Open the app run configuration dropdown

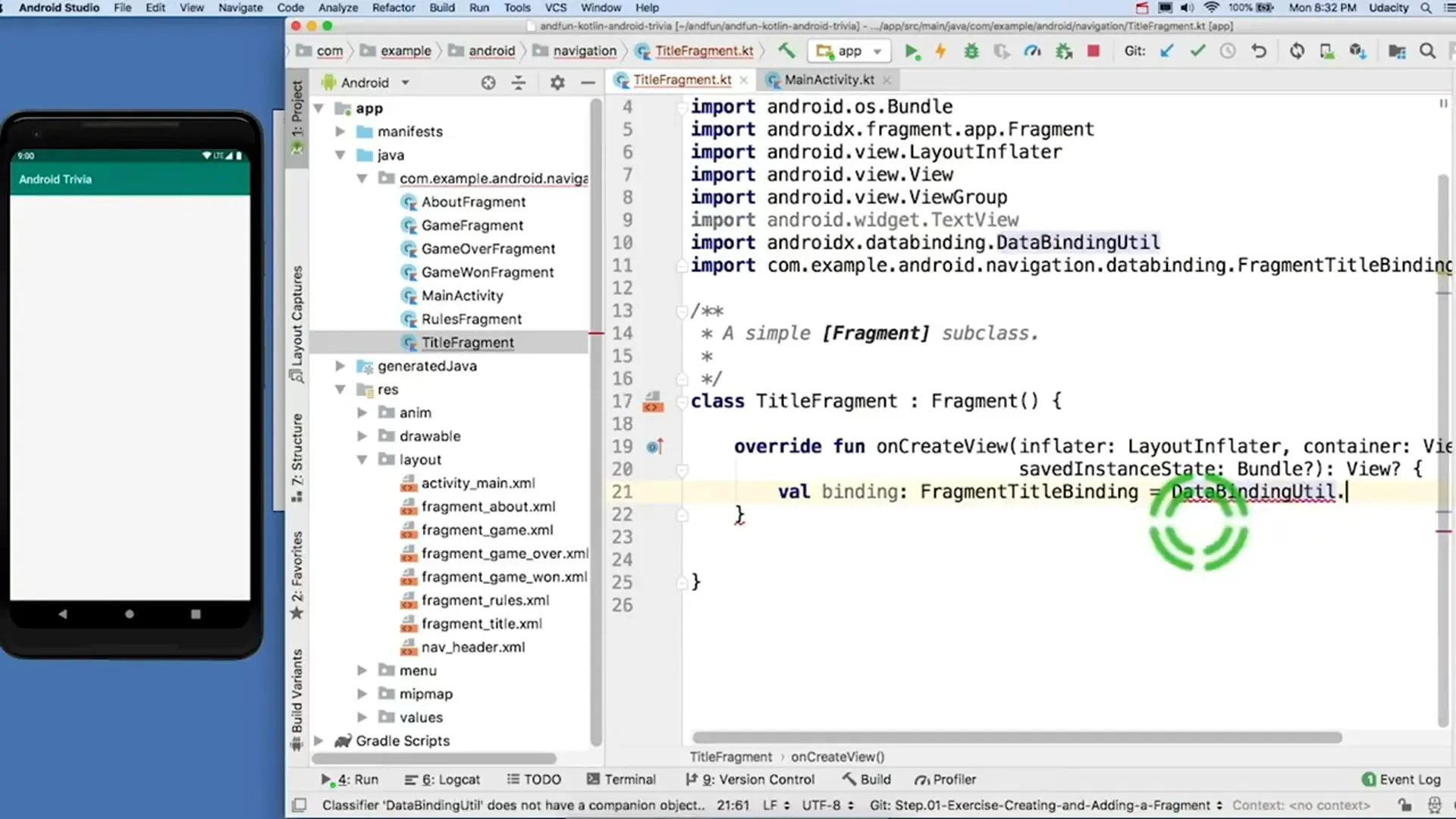(x=849, y=51)
